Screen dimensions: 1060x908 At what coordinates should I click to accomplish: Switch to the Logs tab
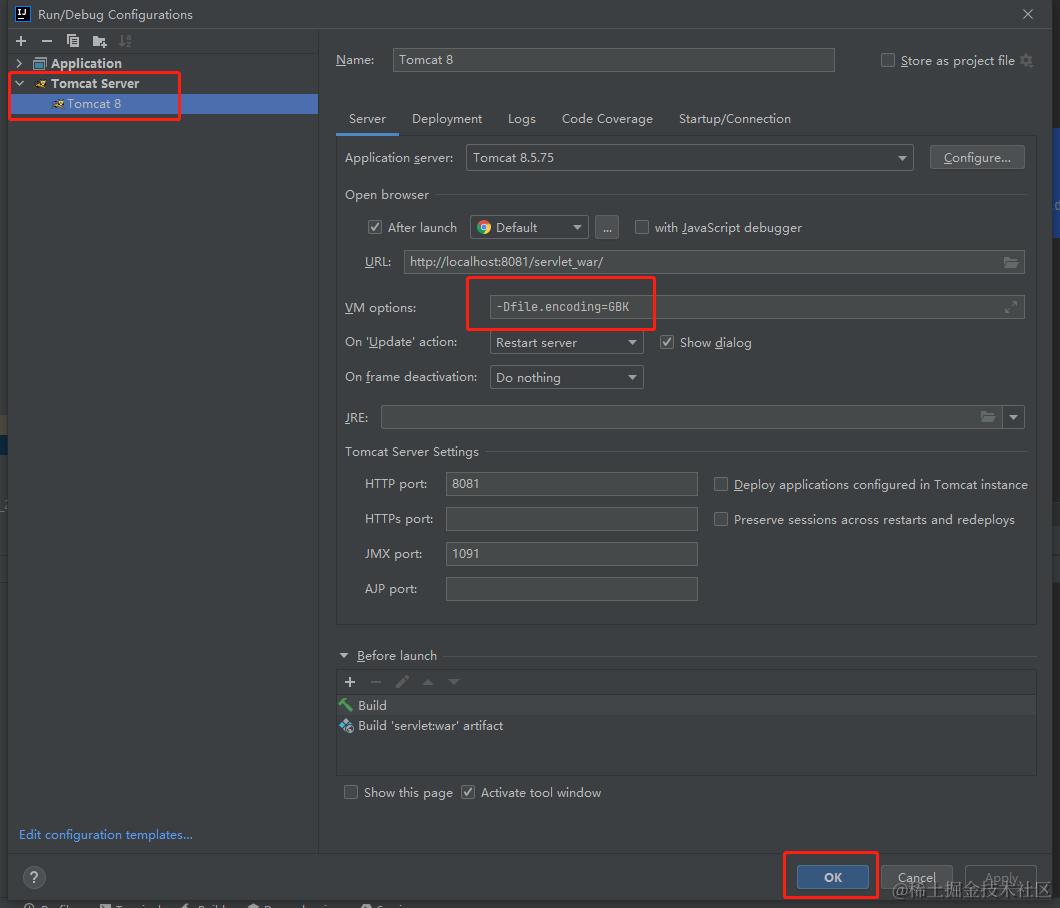coord(521,119)
